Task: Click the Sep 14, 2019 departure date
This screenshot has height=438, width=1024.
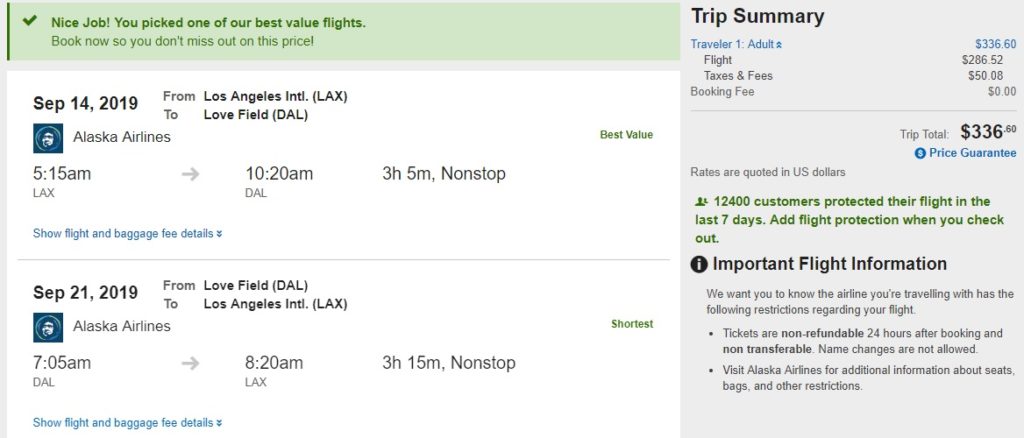Action: [x=85, y=104]
